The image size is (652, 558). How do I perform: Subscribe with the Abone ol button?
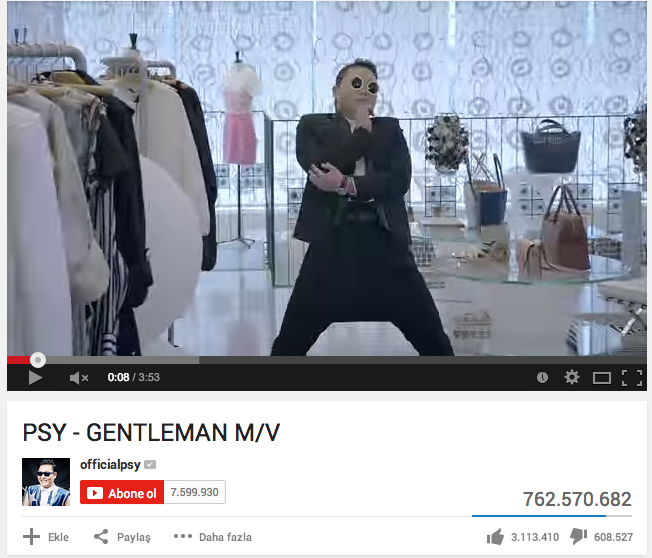coord(122,492)
